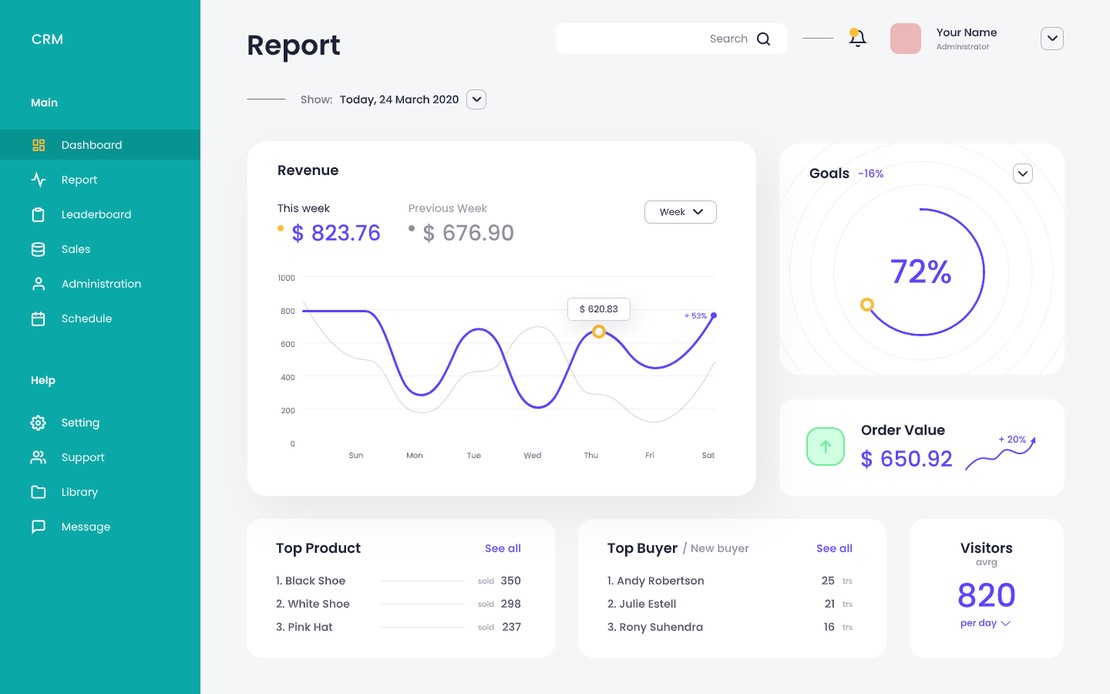1110x694 pixels.
Task: Open the Schedule calendar icon
Action: pyautogui.click(x=38, y=318)
